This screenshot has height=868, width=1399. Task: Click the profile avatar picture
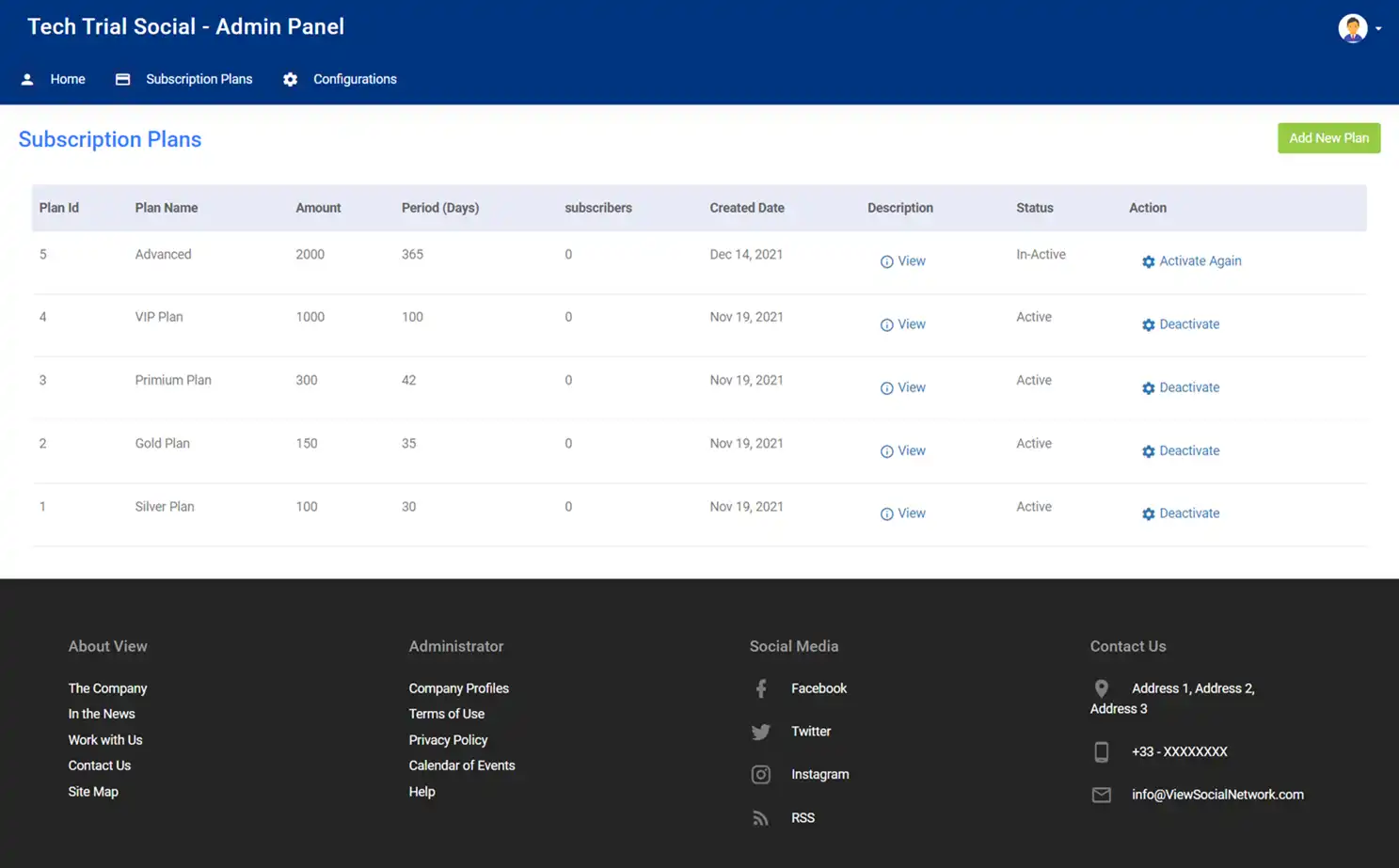click(1353, 28)
